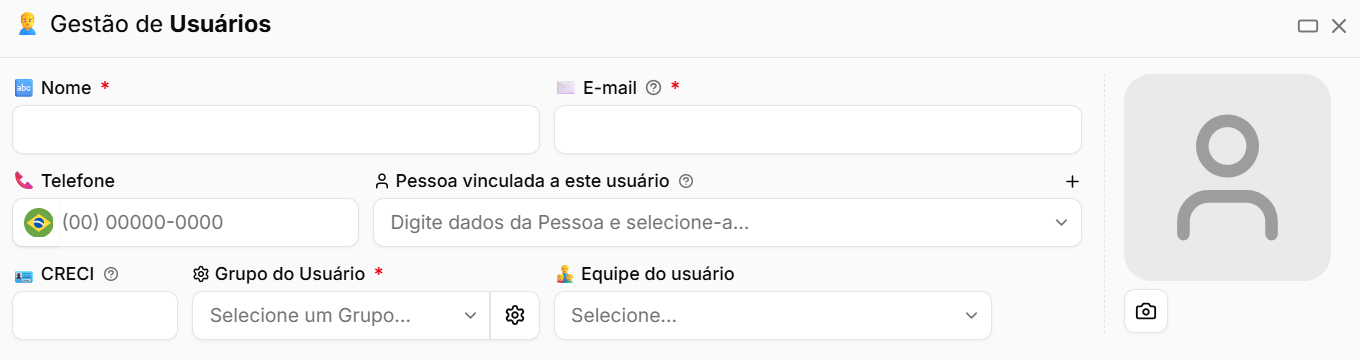The image size is (1360, 360).
Task: Click help icon beside Pessoa vinculada
Action: pyautogui.click(x=686, y=181)
